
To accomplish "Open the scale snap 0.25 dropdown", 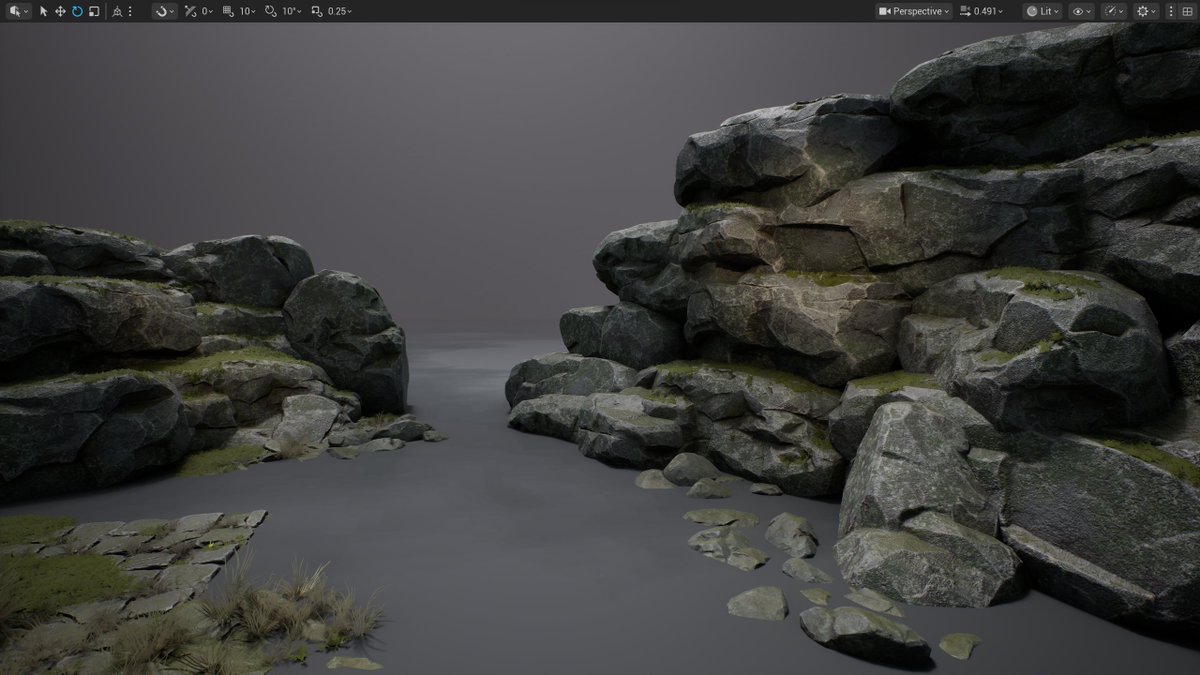I will 339,11.
